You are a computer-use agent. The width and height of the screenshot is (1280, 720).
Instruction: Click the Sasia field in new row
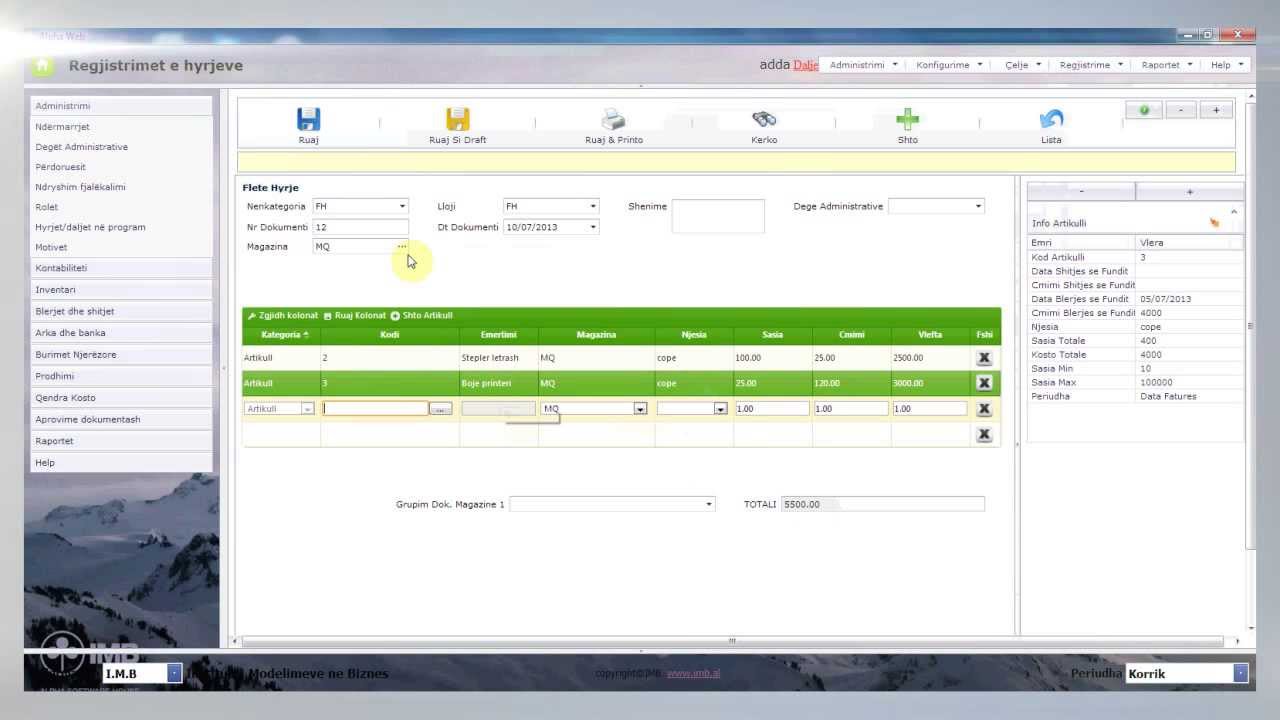(x=772, y=408)
